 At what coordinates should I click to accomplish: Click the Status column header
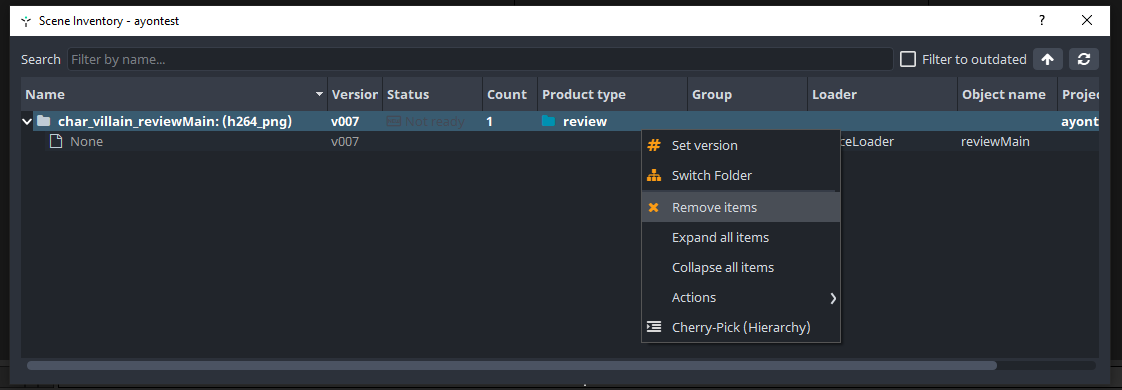[432, 94]
